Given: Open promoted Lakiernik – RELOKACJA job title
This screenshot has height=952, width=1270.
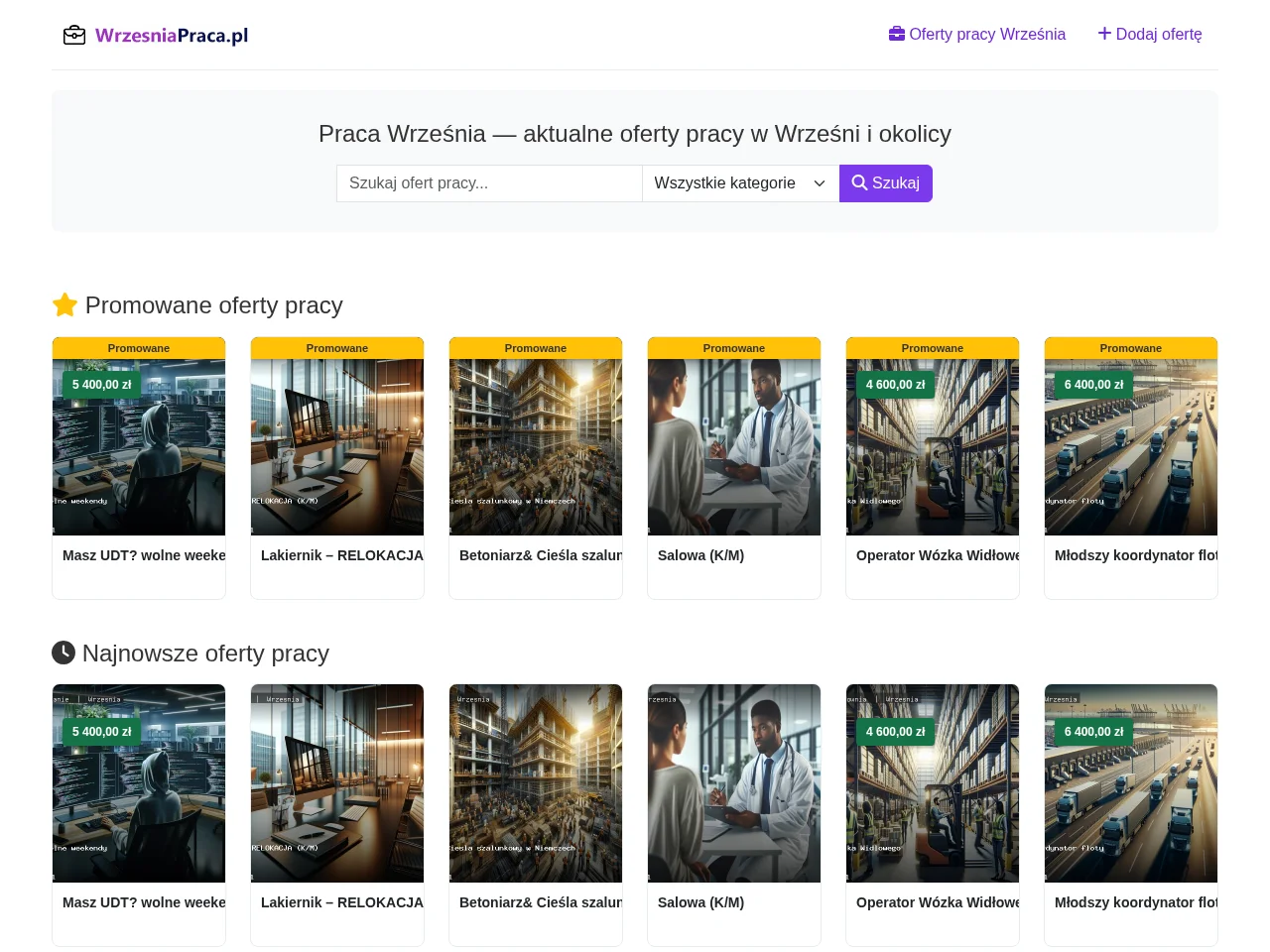Looking at the screenshot, I should pos(342,555).
